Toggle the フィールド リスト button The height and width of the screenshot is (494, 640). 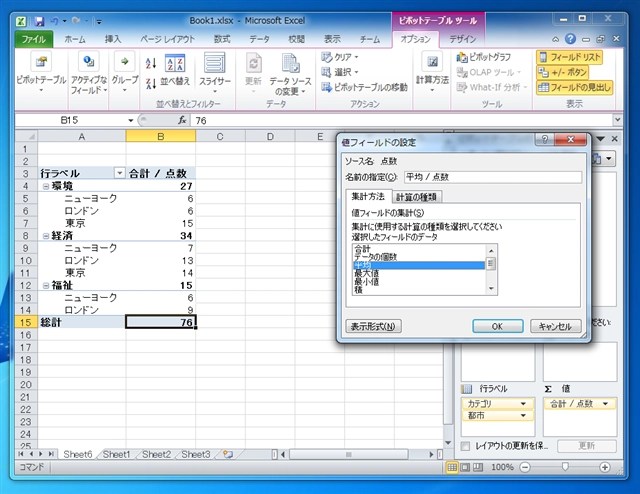click(x=570, y=57)
